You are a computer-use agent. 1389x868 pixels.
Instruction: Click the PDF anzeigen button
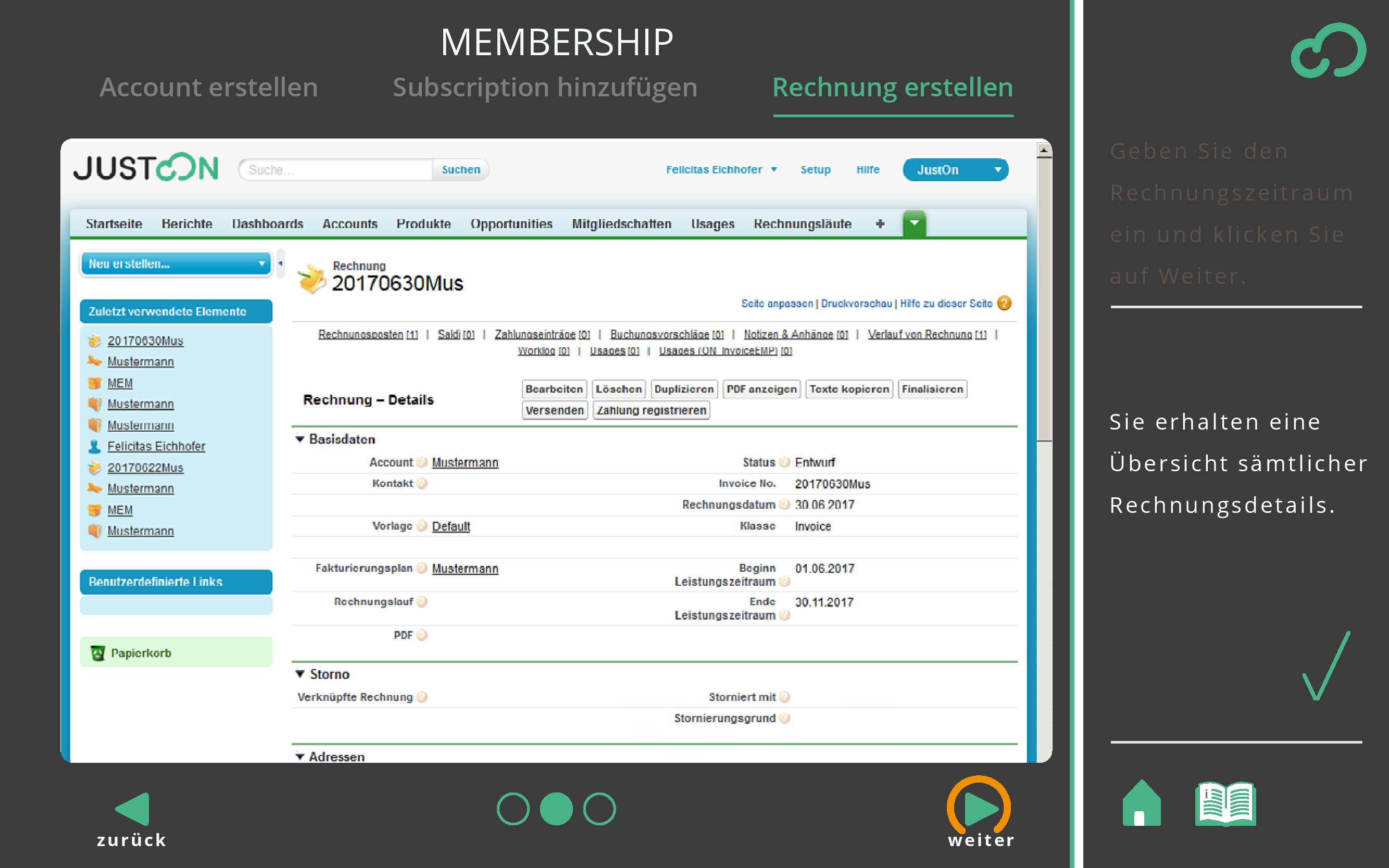[761, 389]
